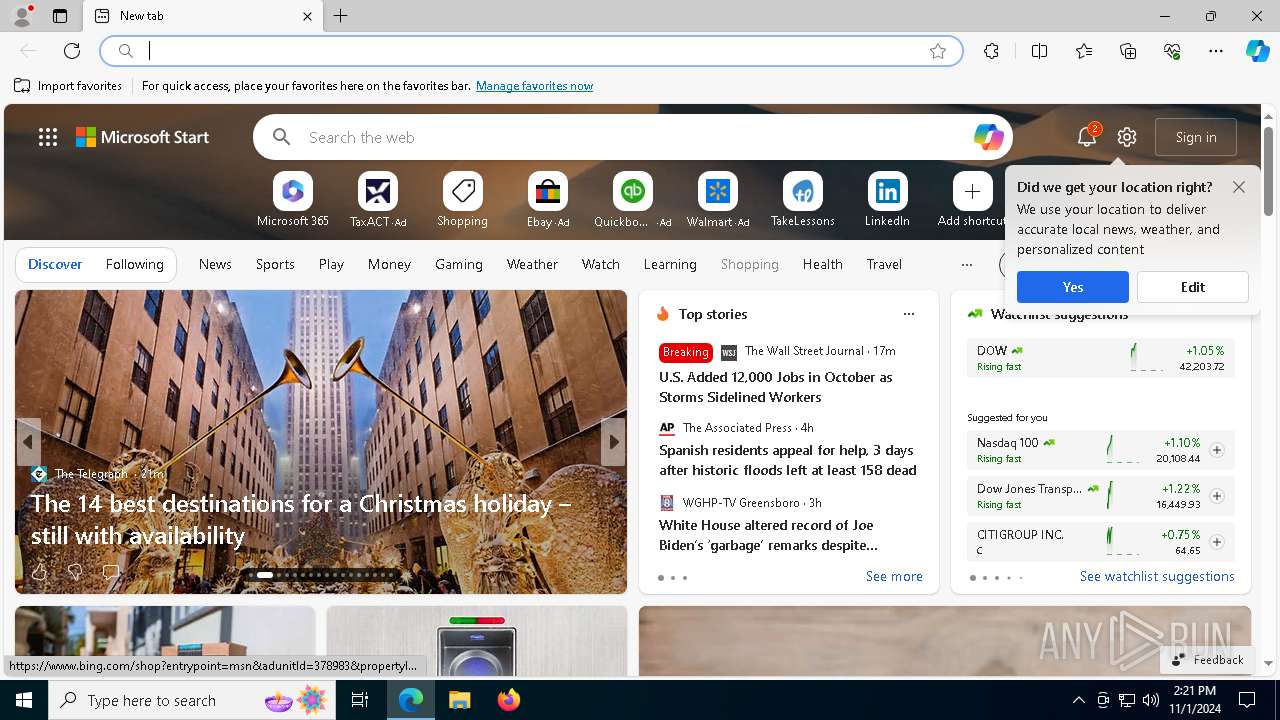Launch Firefox from taskbar

509,700
